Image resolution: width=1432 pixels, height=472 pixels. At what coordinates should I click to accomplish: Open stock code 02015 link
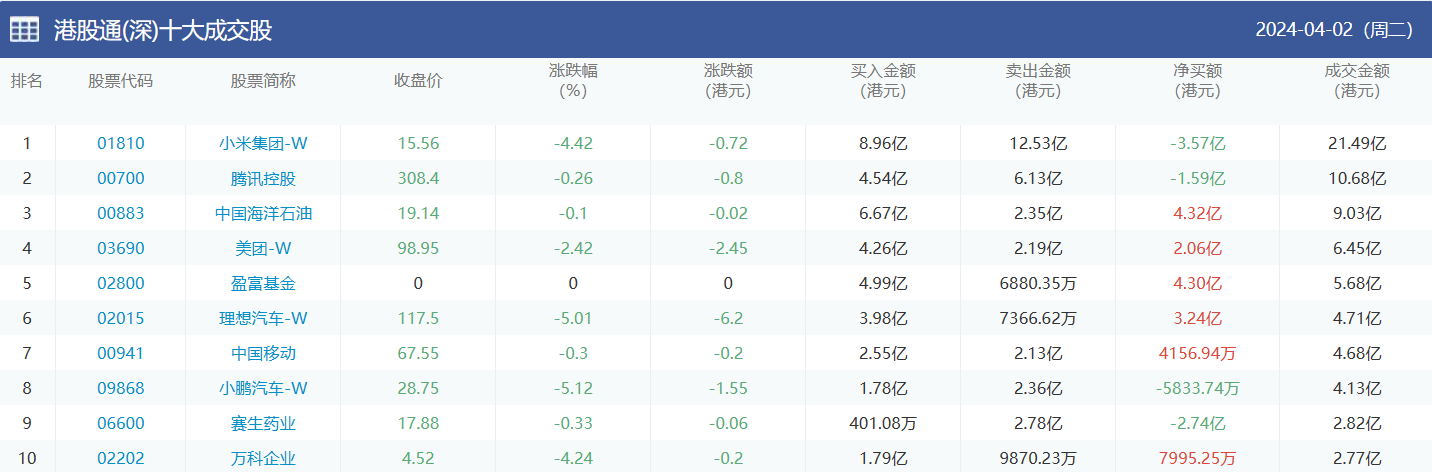[x=121, y=318]
